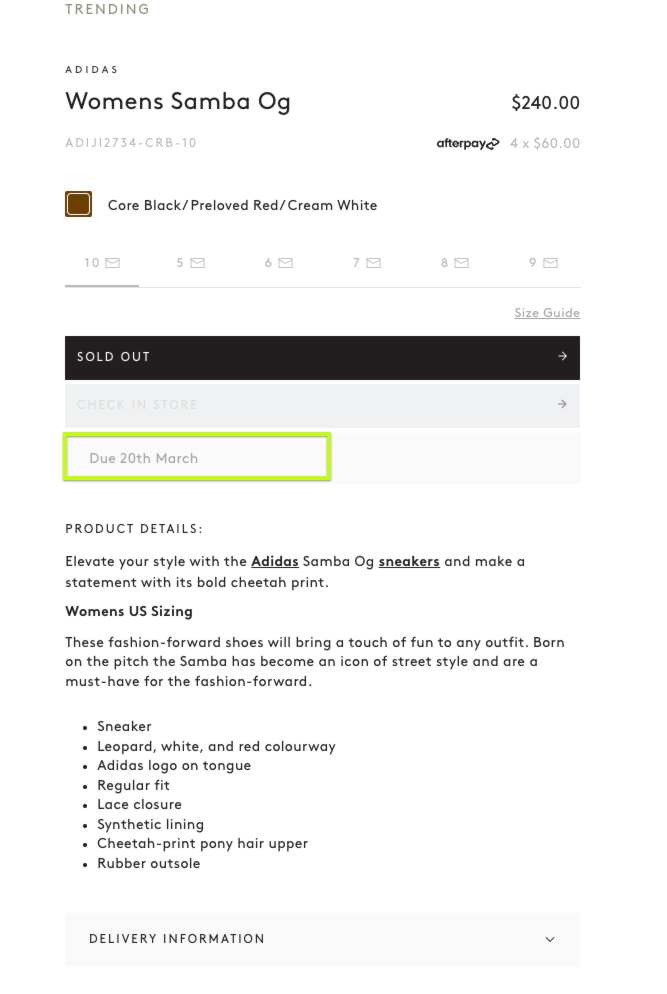This screenshot has width=667, height=994.
Task: Click the Afterpay logo
Action: point(468,143)
